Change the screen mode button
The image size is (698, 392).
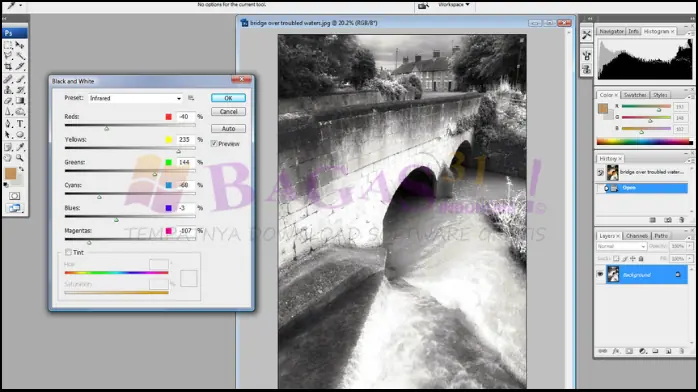(14, 208)
